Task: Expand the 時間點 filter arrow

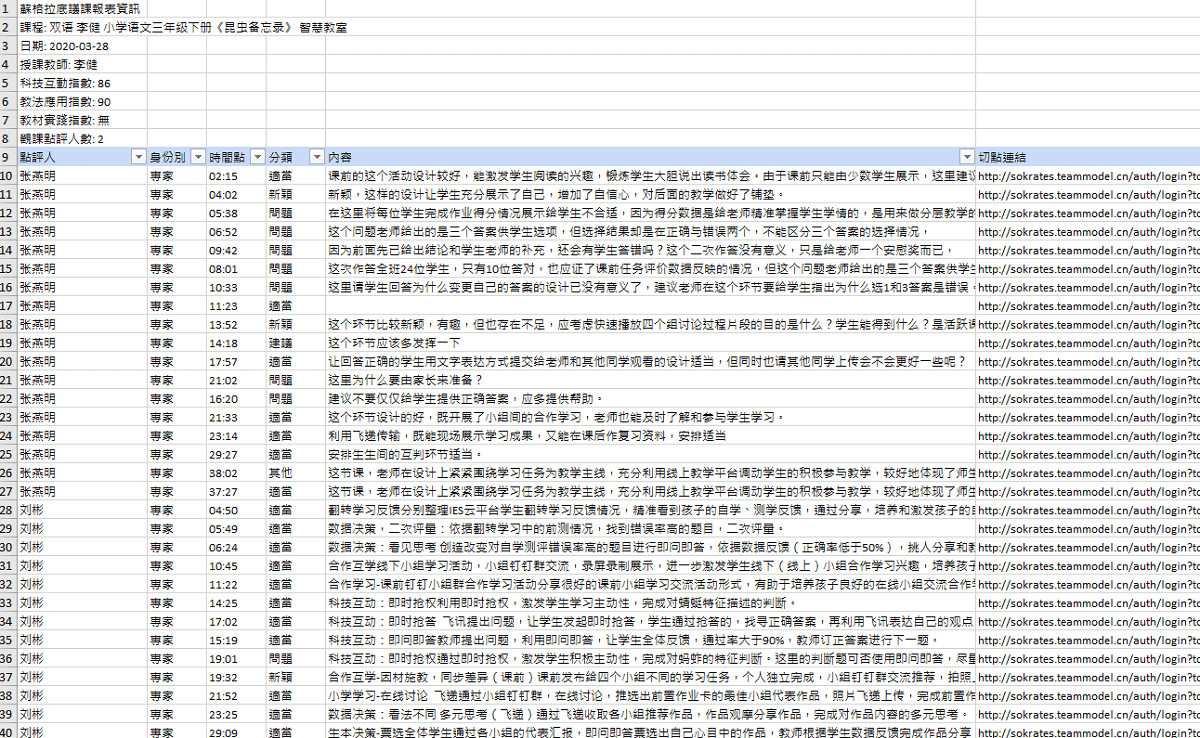Action: [x=256, y=157]
